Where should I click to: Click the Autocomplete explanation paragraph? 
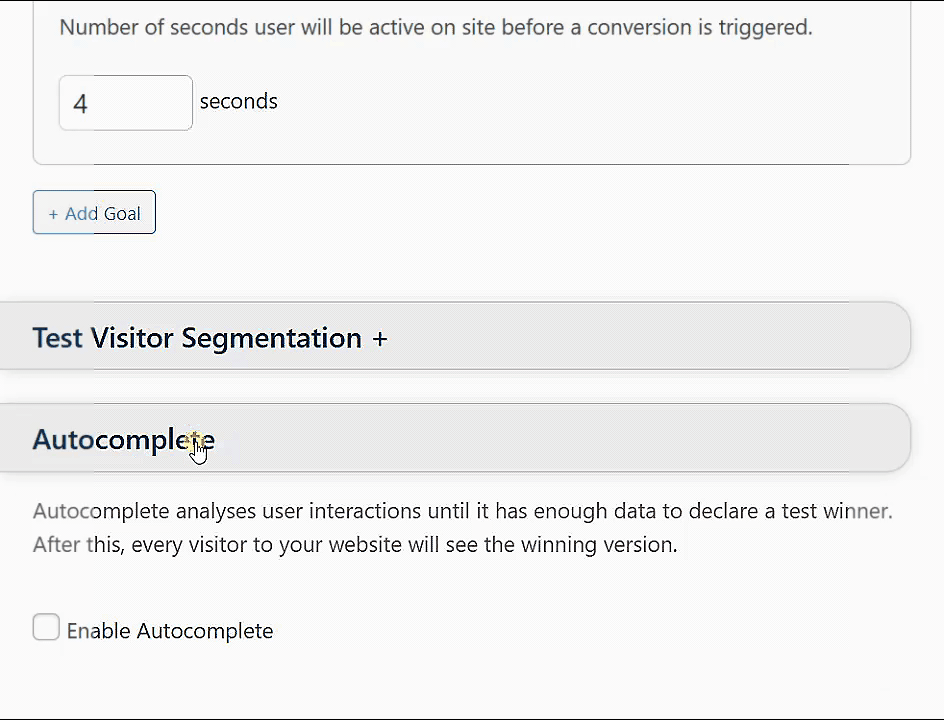pos(462,528)
